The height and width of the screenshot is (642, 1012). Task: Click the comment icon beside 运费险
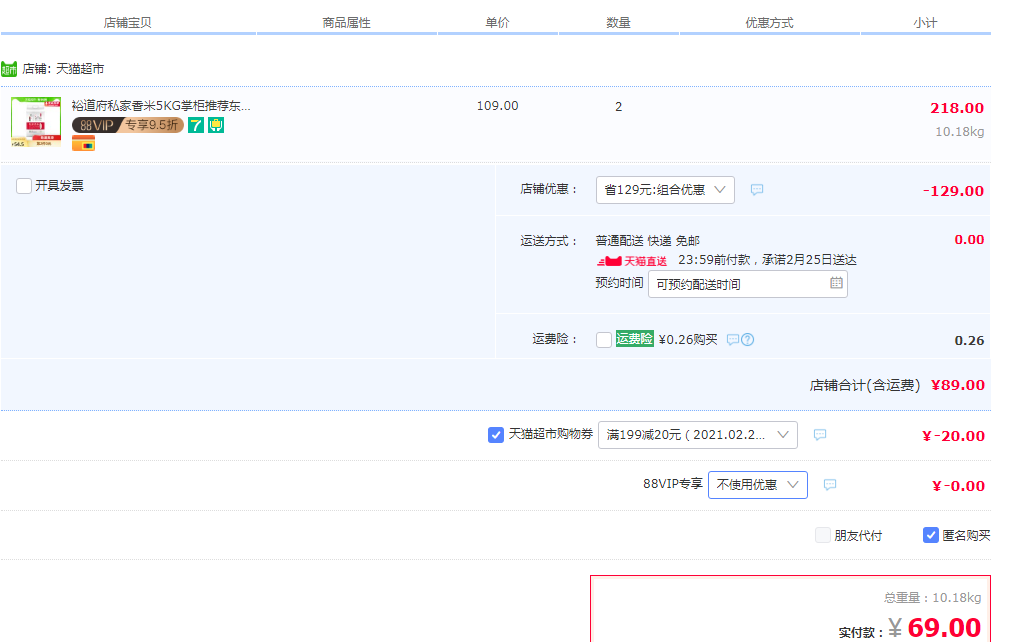pos(733,339)
